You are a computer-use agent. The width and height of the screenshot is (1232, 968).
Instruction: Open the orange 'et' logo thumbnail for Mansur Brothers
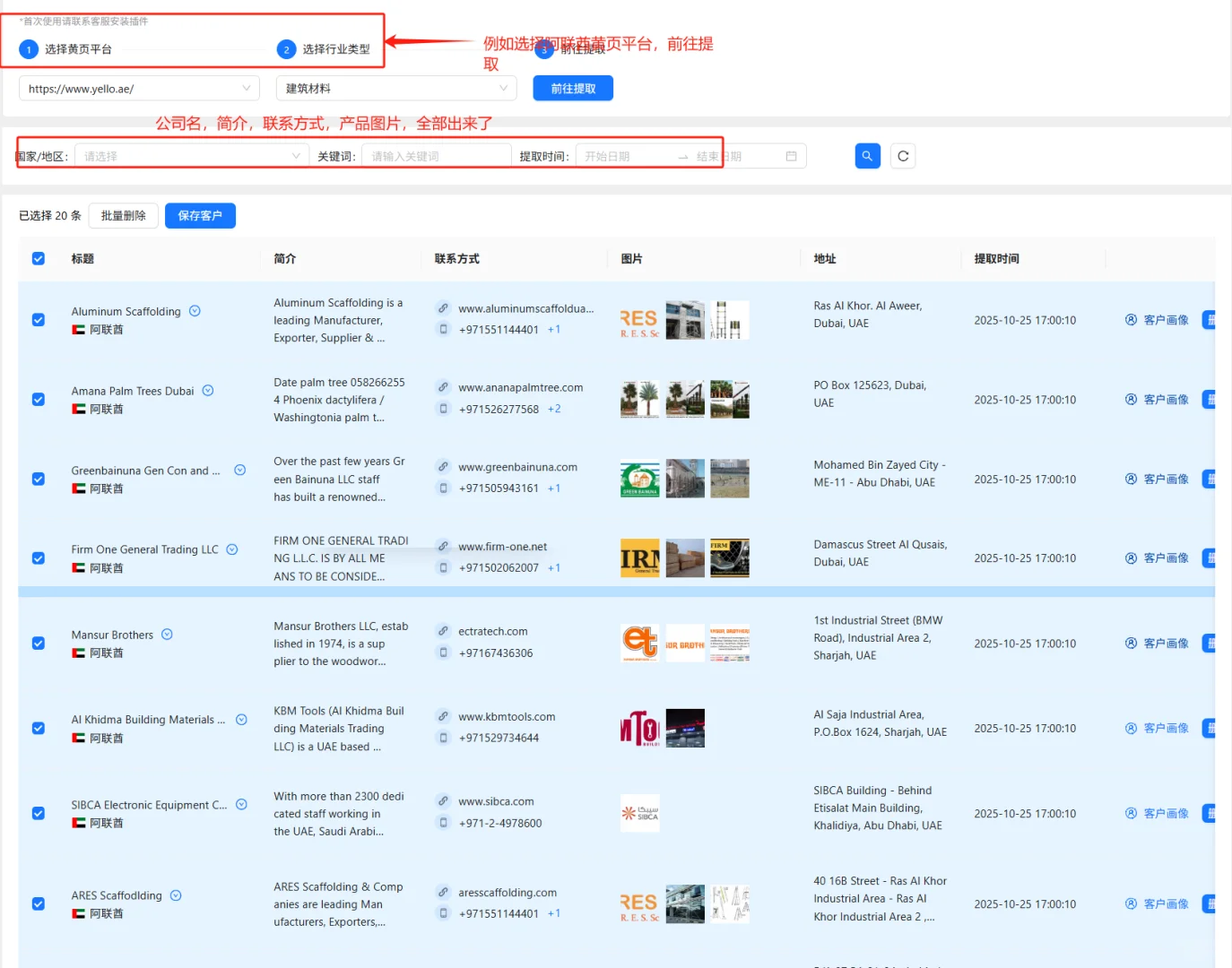(640, 644)
